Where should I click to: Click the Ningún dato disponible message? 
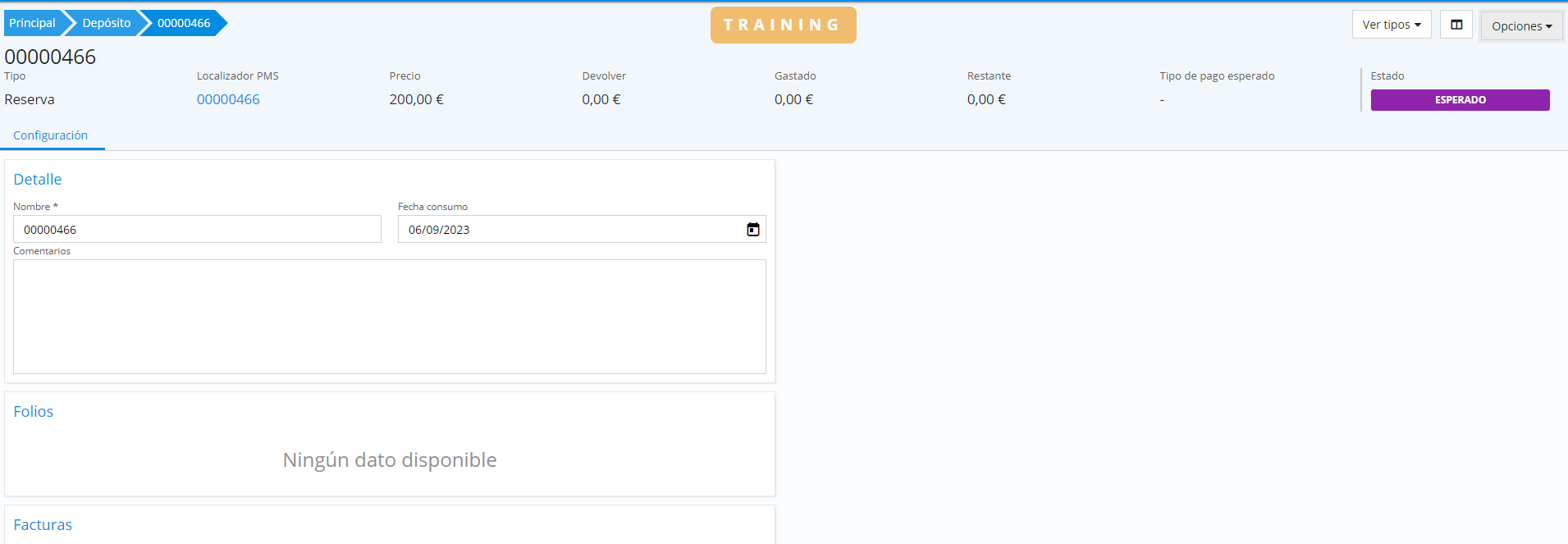point(389,460)
